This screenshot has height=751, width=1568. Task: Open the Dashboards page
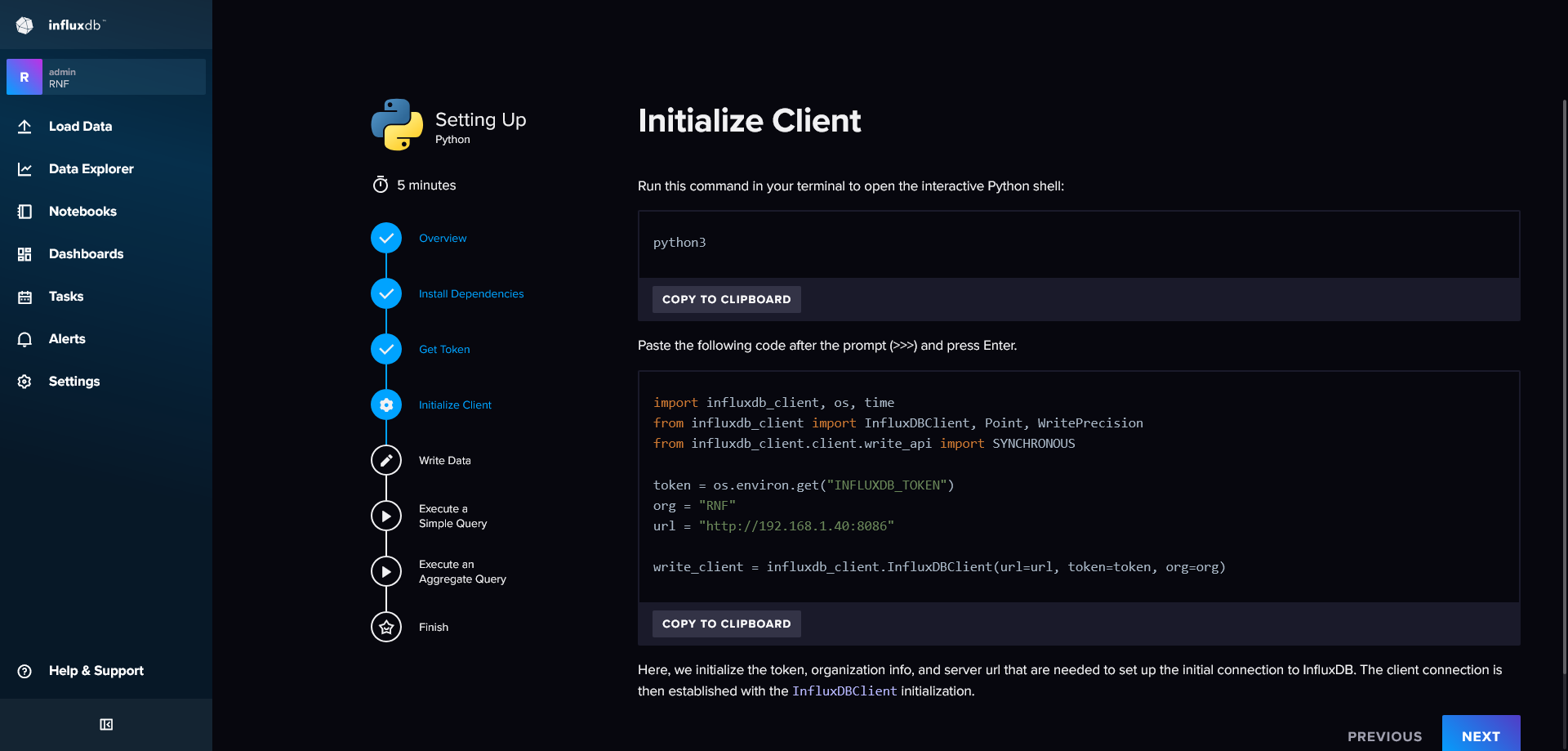pyautogui.click(x=86, y=254)
